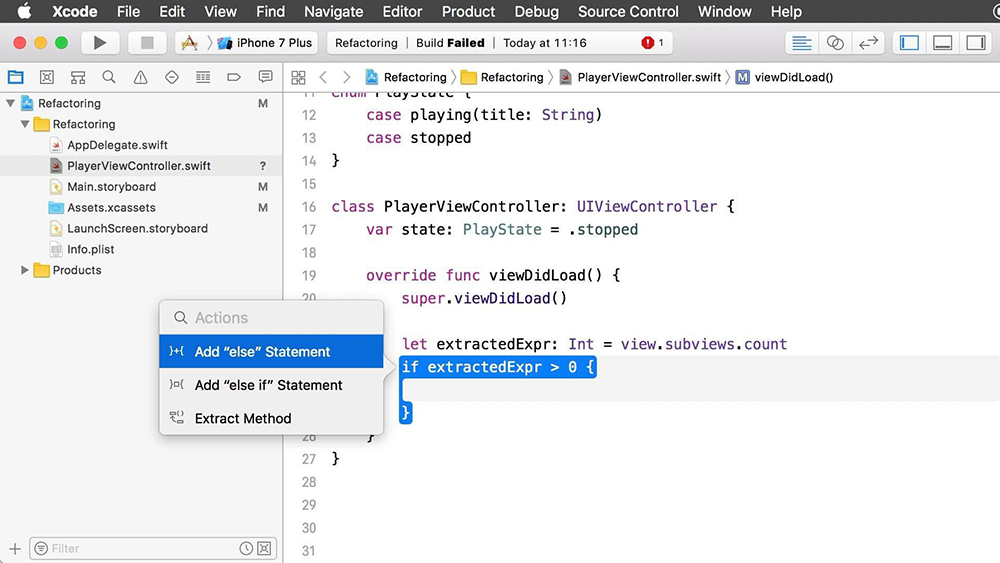Collapse the Refactoring folder group
Image resolution: width=1000 pixels, height=563 pixels.
point(25,124)
